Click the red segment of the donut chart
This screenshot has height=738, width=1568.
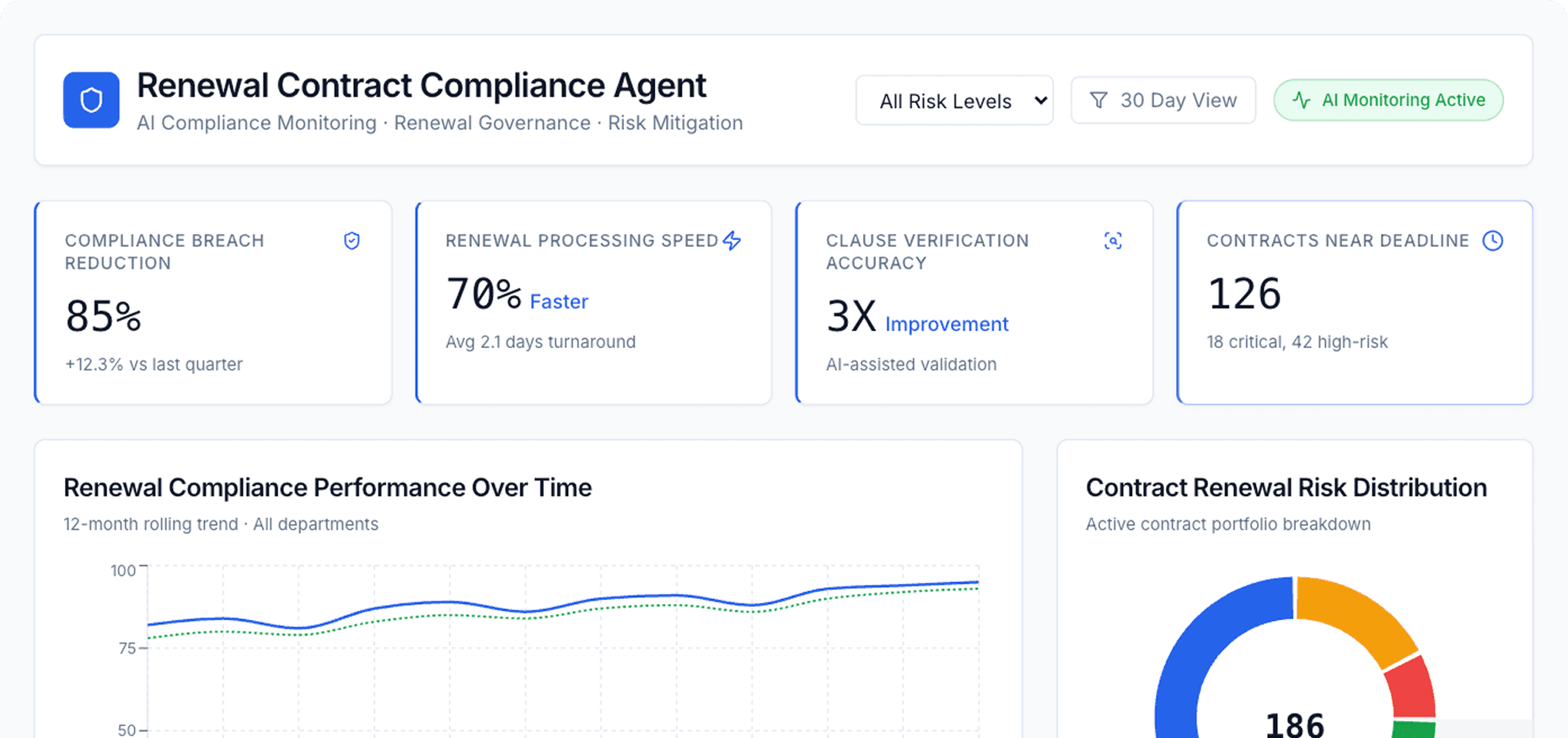tap(1411, 689)
